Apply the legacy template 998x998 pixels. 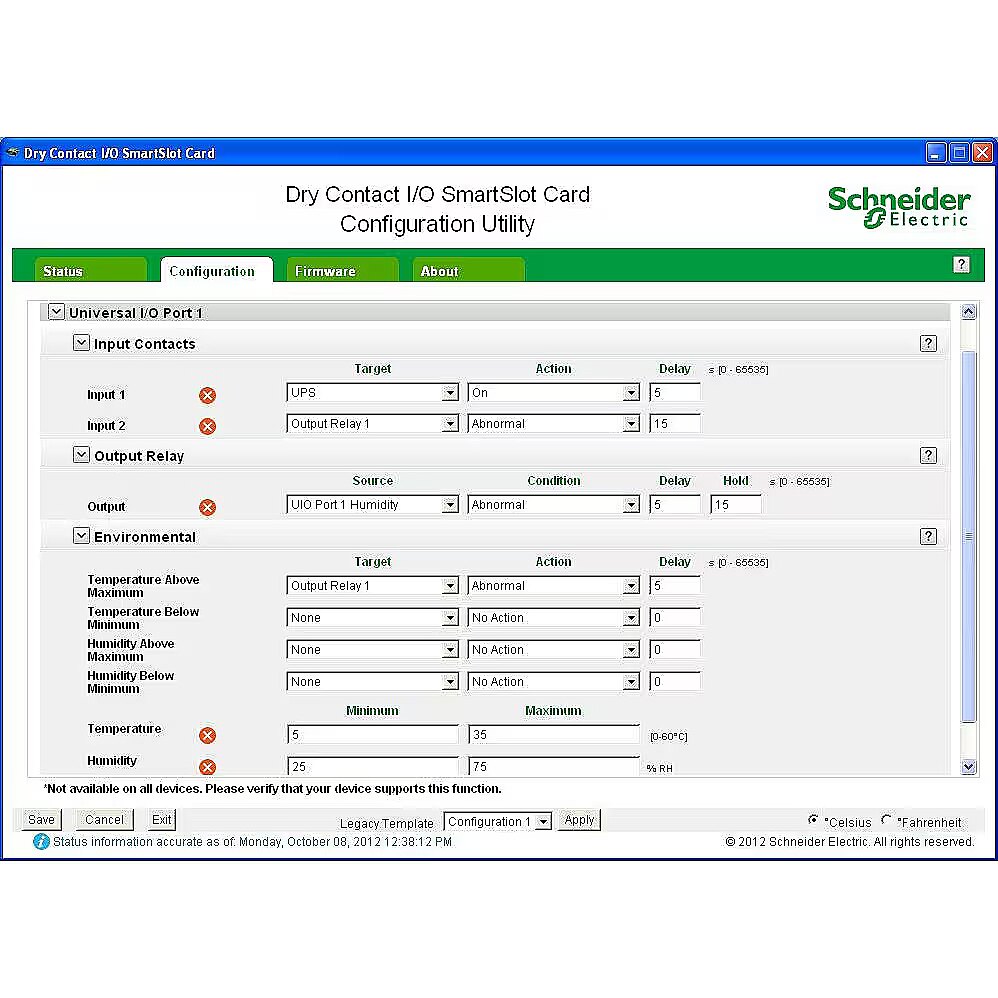[x=579, y=820]
